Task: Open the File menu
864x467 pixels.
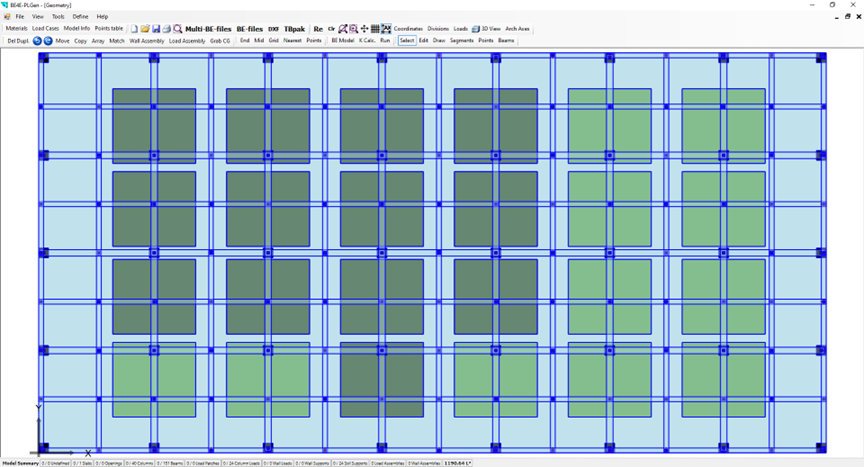Action: pos(20,17)
